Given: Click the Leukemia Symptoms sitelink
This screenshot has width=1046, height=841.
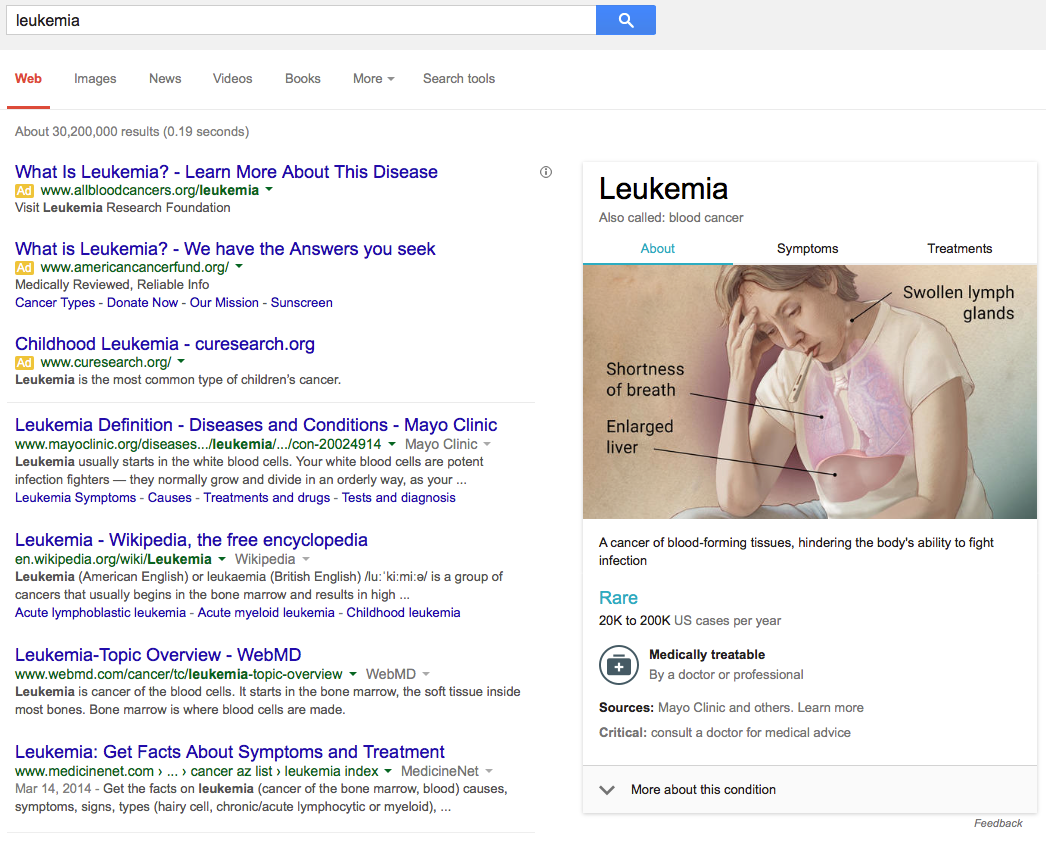Looking at the screenshot, I should point(75,498).
